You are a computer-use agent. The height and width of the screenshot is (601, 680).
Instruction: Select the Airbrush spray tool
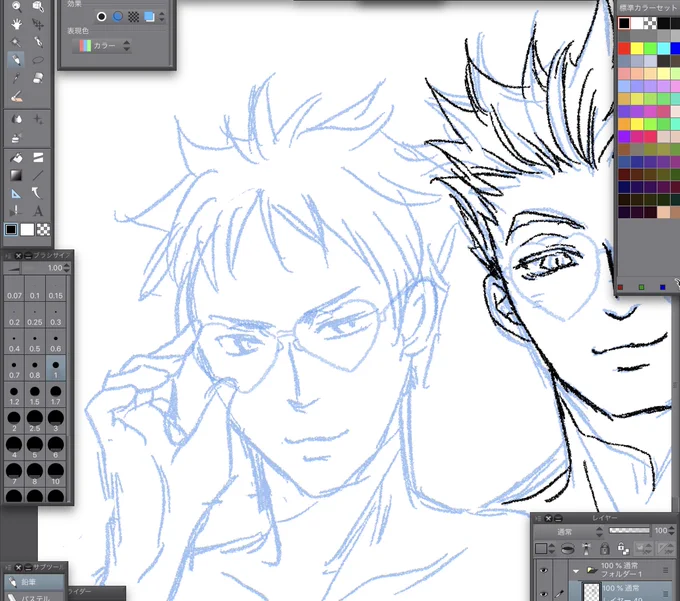[16, 138]
